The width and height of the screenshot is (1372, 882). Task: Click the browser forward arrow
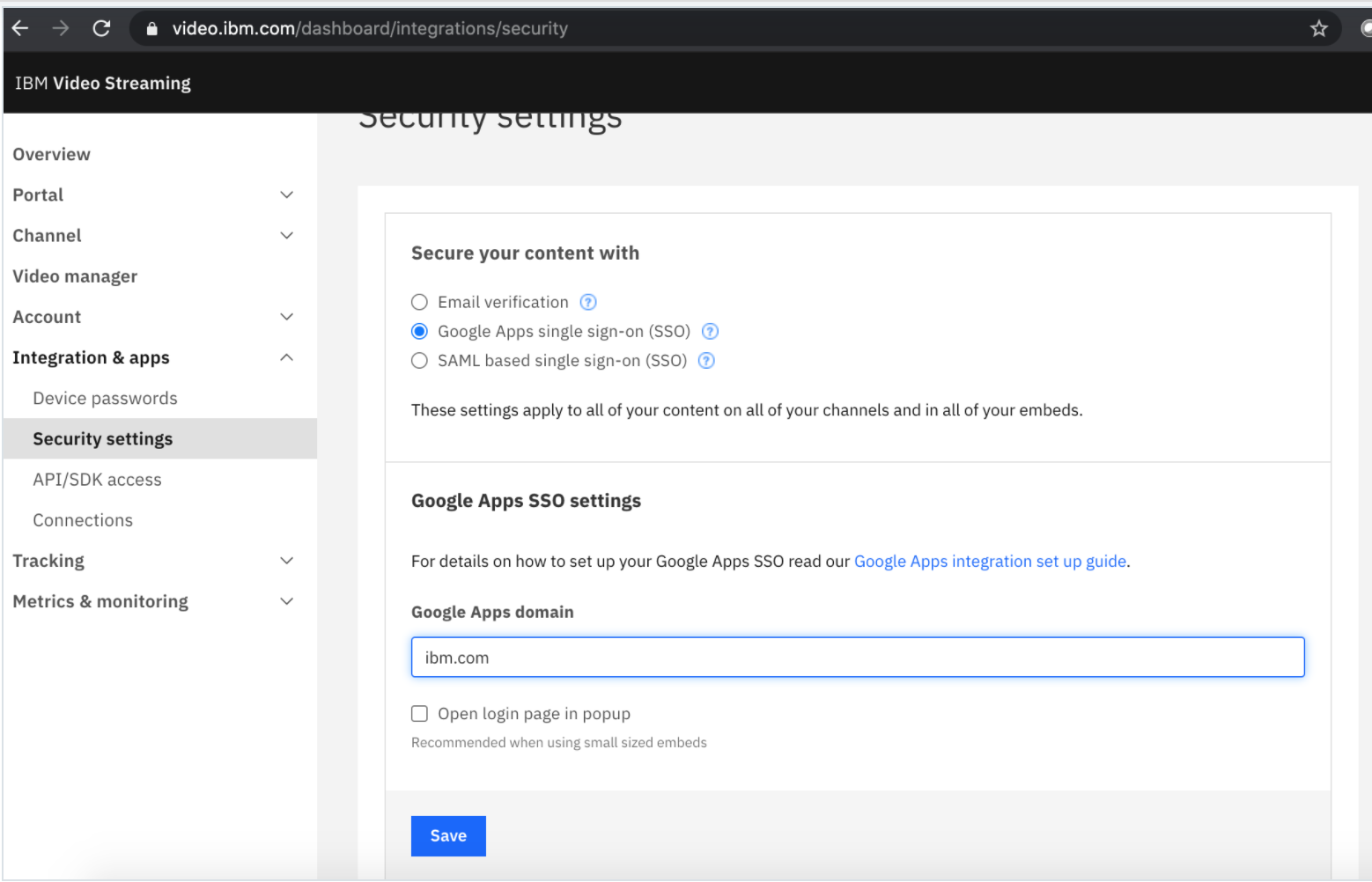61,28
